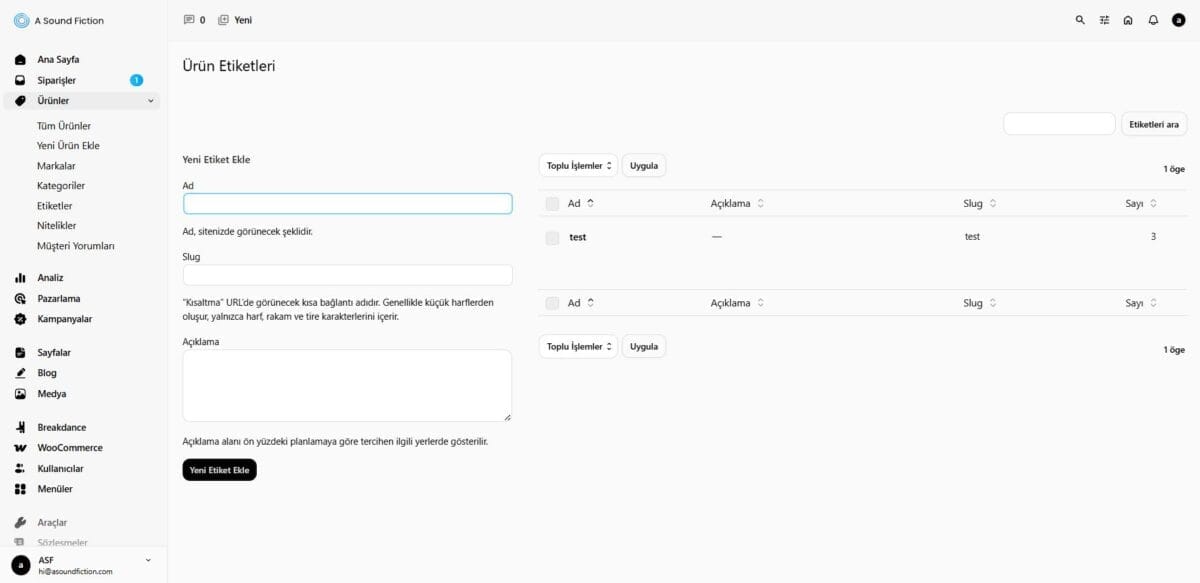Toggle the select-all checkbox in table footer

click(552, 303)
